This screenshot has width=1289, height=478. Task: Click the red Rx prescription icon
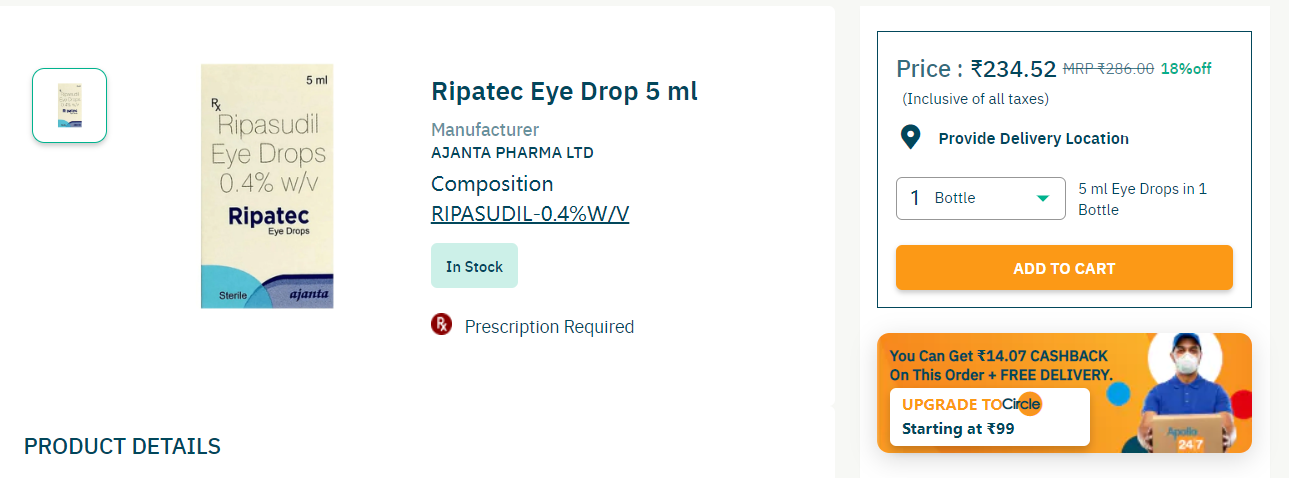point(441,324)
